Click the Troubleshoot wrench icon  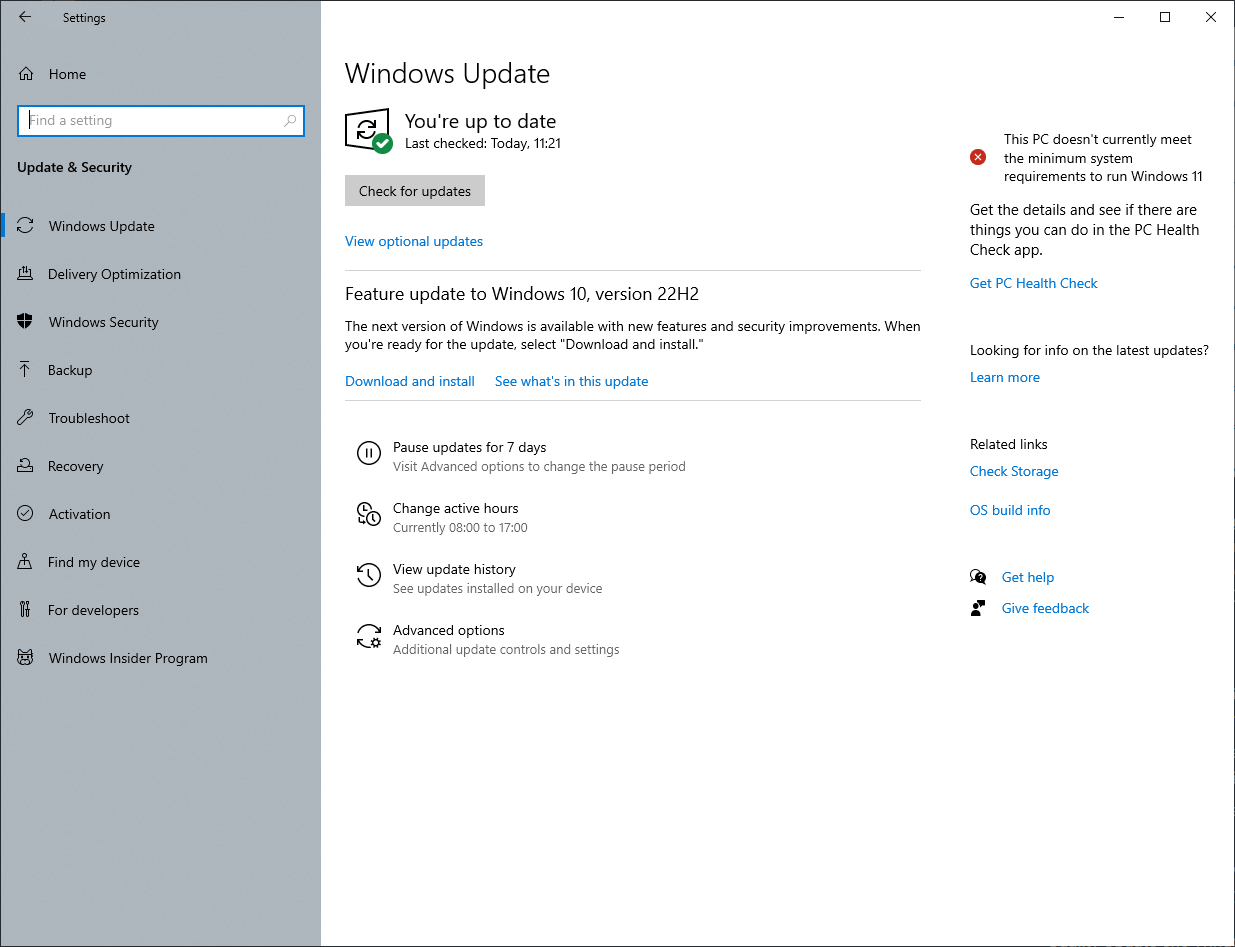pyautogui.click(x=26, y=418)
